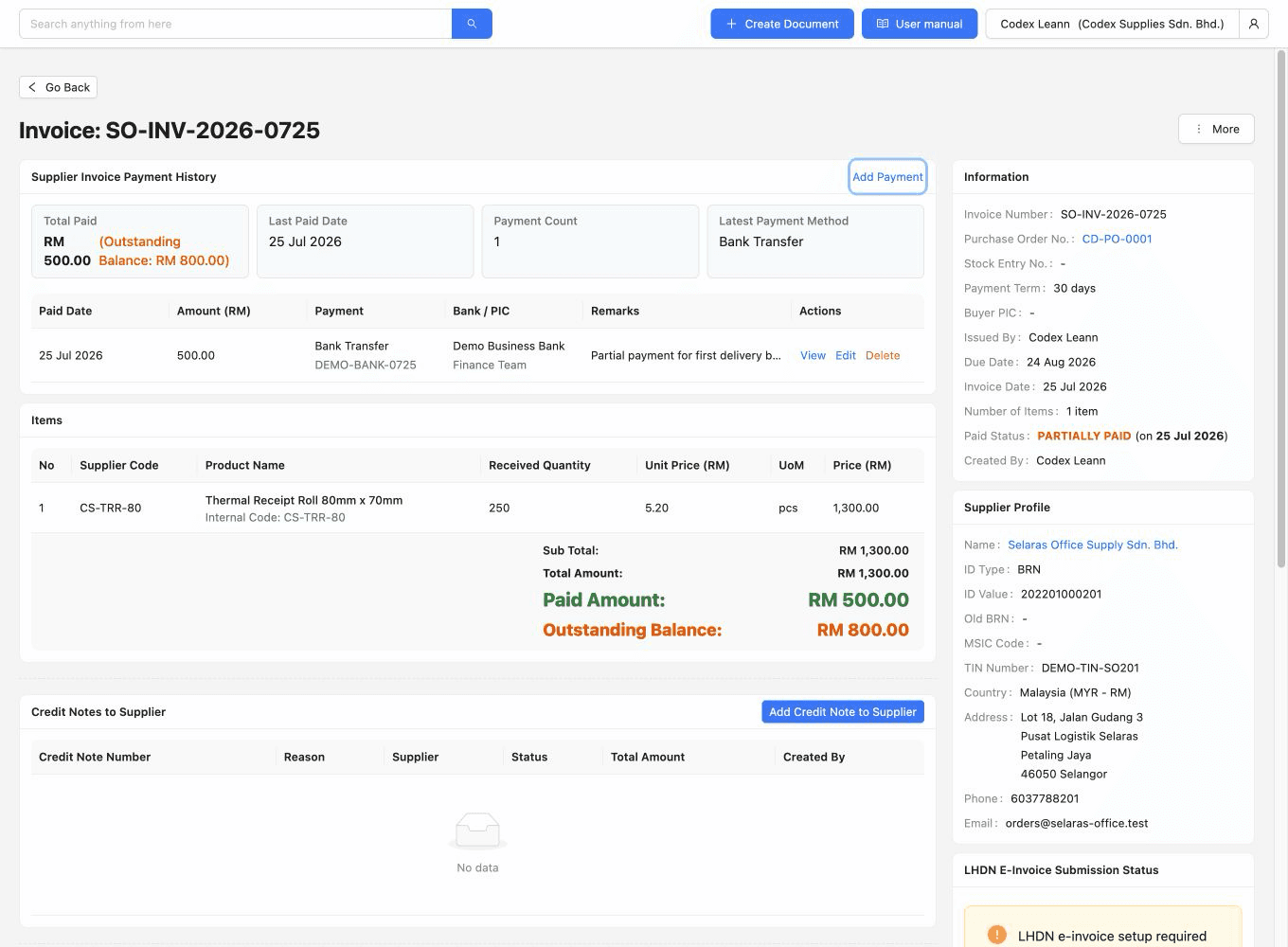Screen dimensions: 1288x947
Task: Click Add Credit Note to Supplier
Action: [x=843, y=712]
